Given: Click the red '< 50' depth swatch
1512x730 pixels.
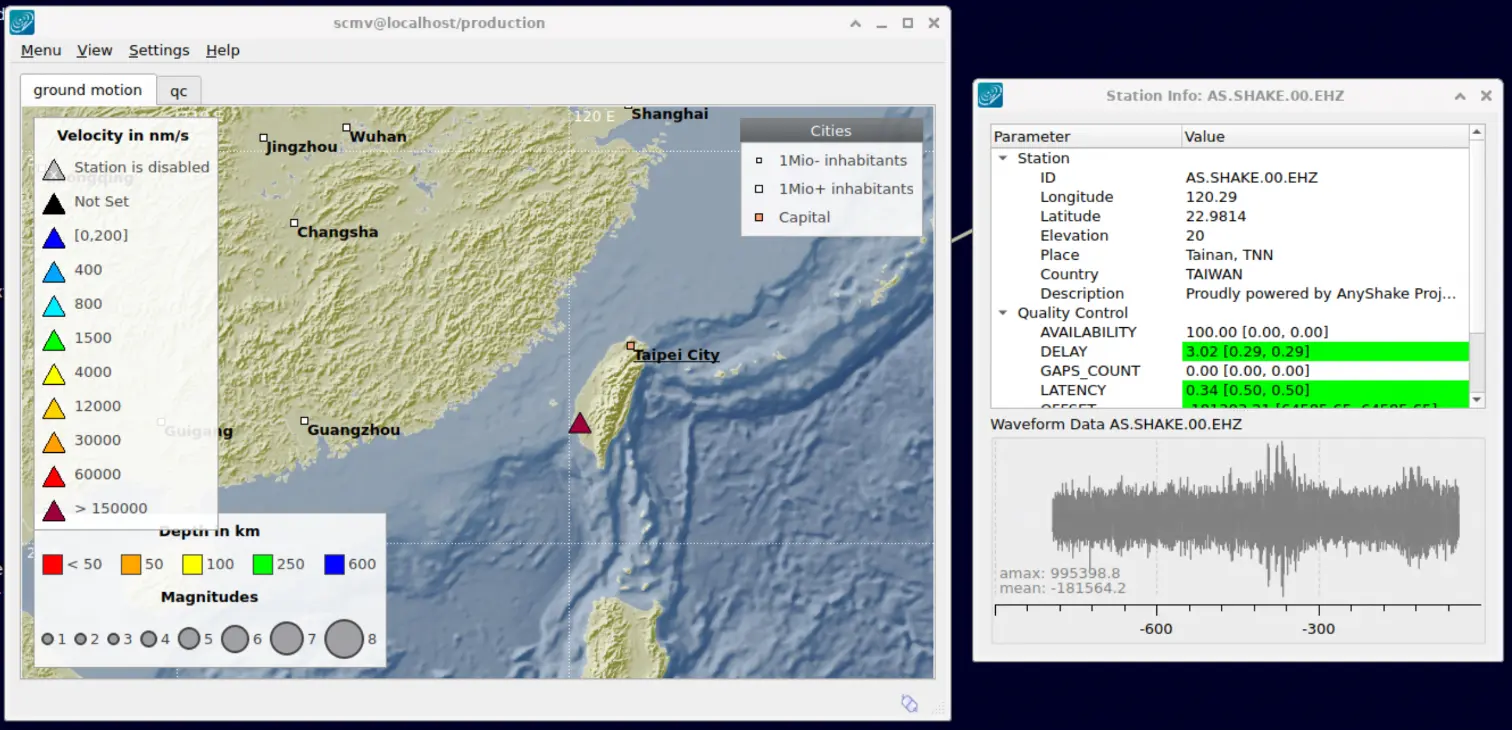Looking at the screenshot, I should pos(53,564).
